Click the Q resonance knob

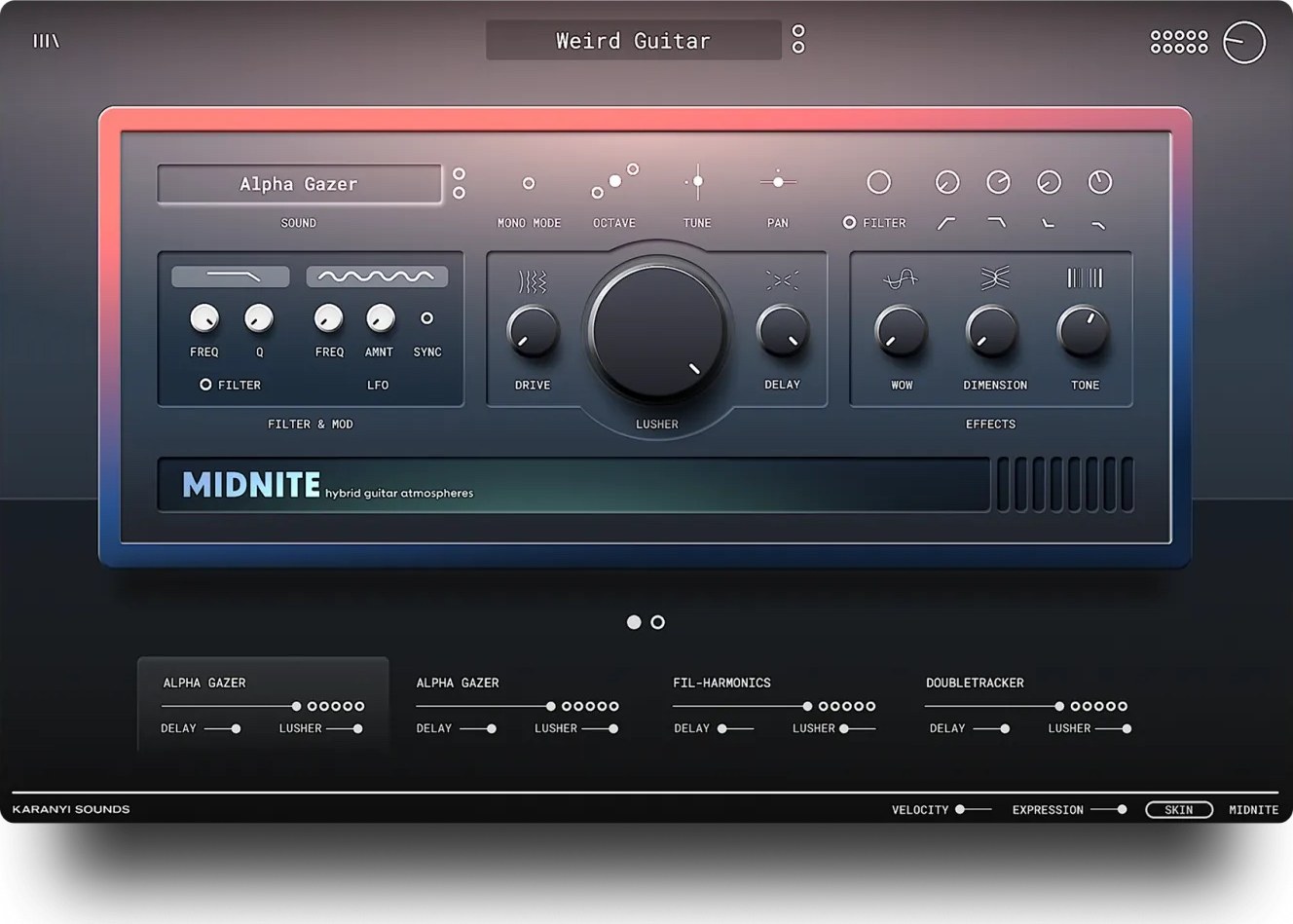click(258, 317)
